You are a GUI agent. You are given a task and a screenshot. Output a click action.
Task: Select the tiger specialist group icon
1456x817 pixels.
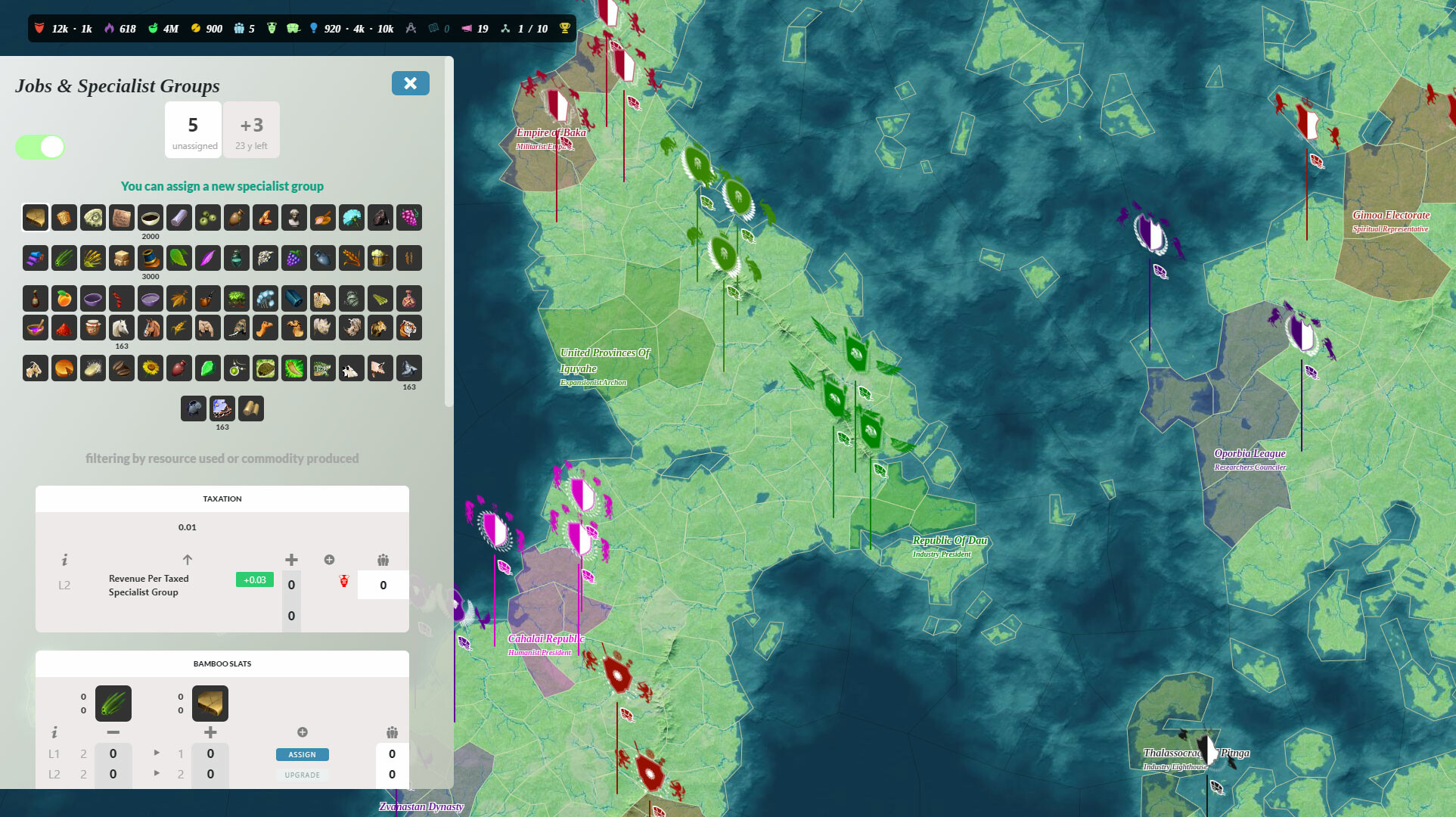click(x=409, y=328)
